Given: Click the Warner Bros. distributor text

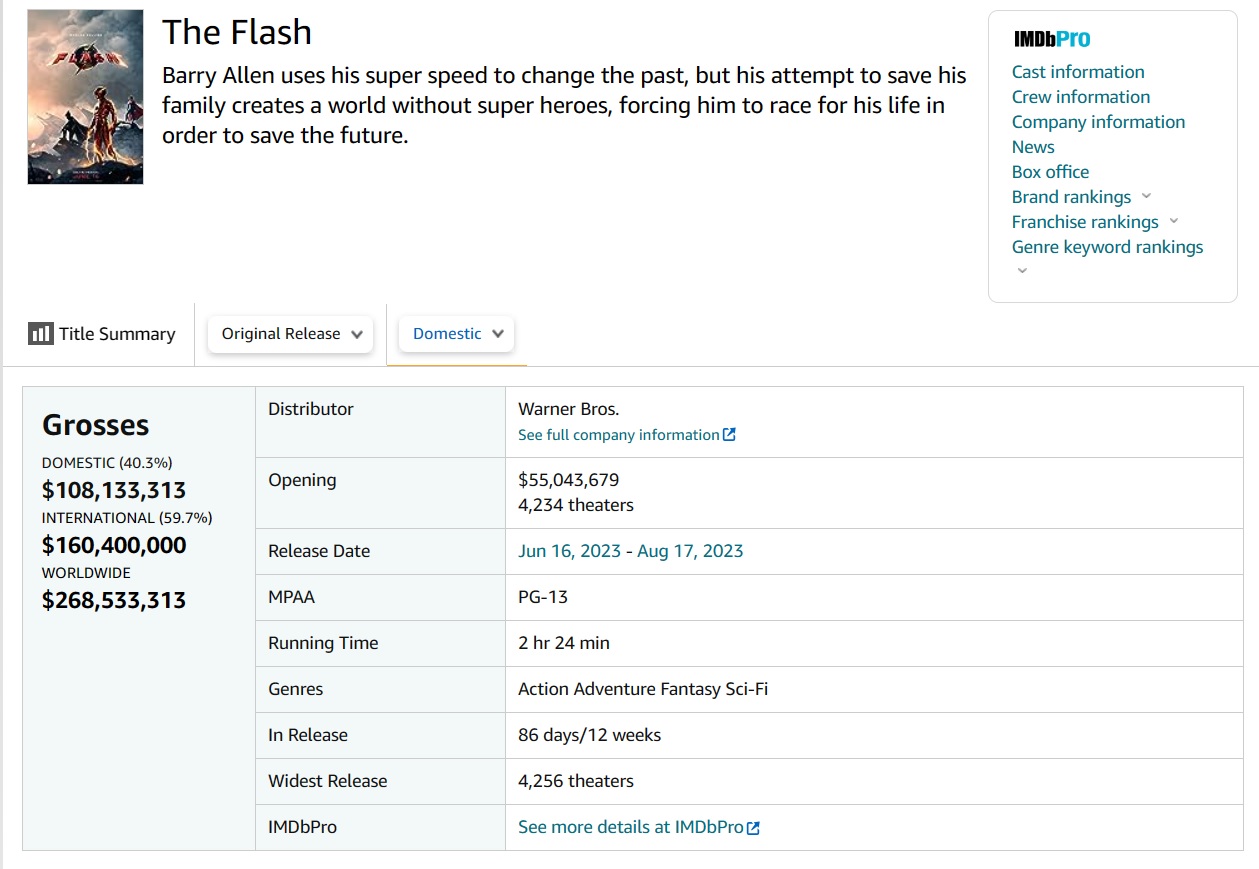Looking at the screenshot, I should click(x=568, y=409).
